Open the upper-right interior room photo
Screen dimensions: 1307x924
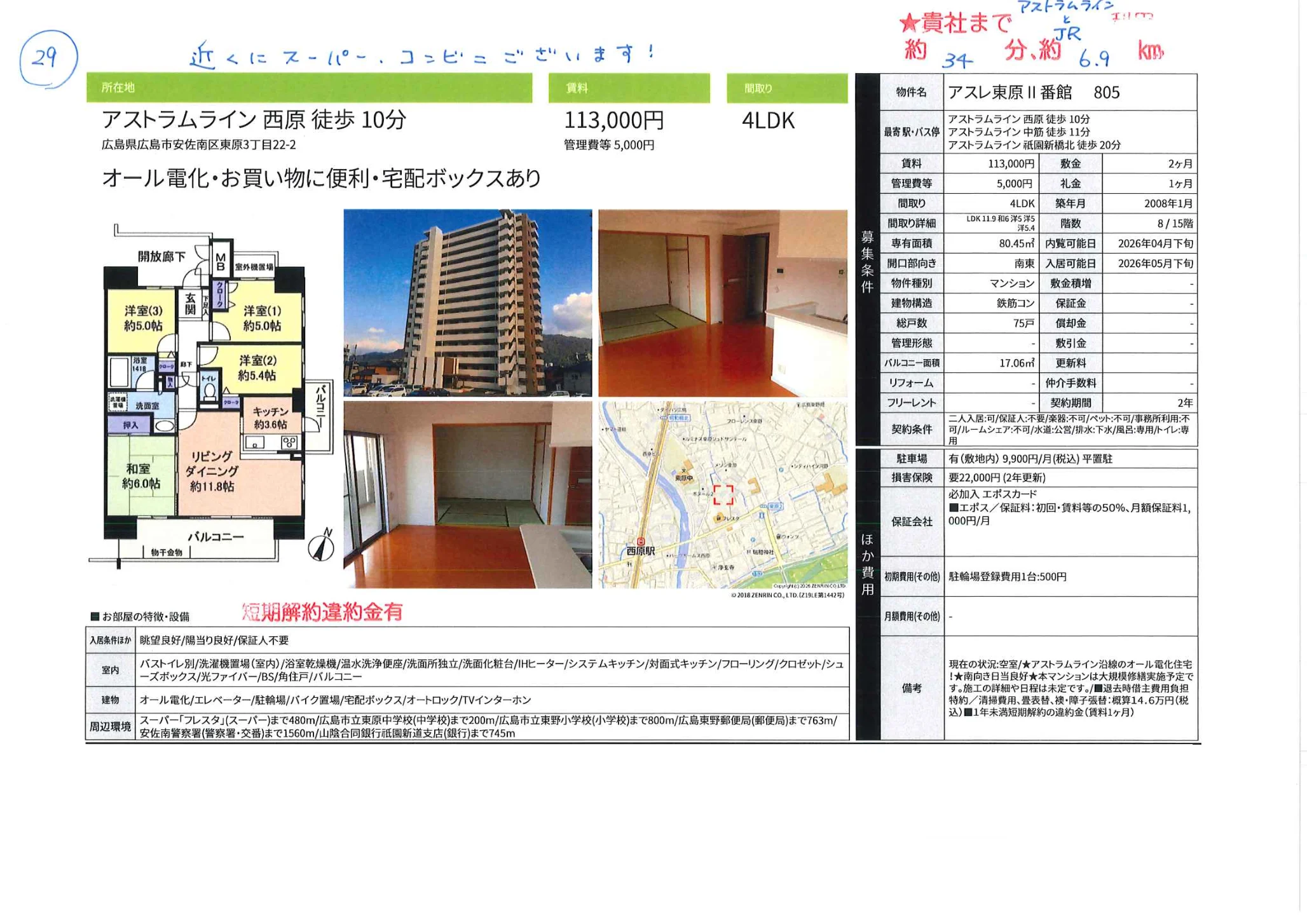723,303
